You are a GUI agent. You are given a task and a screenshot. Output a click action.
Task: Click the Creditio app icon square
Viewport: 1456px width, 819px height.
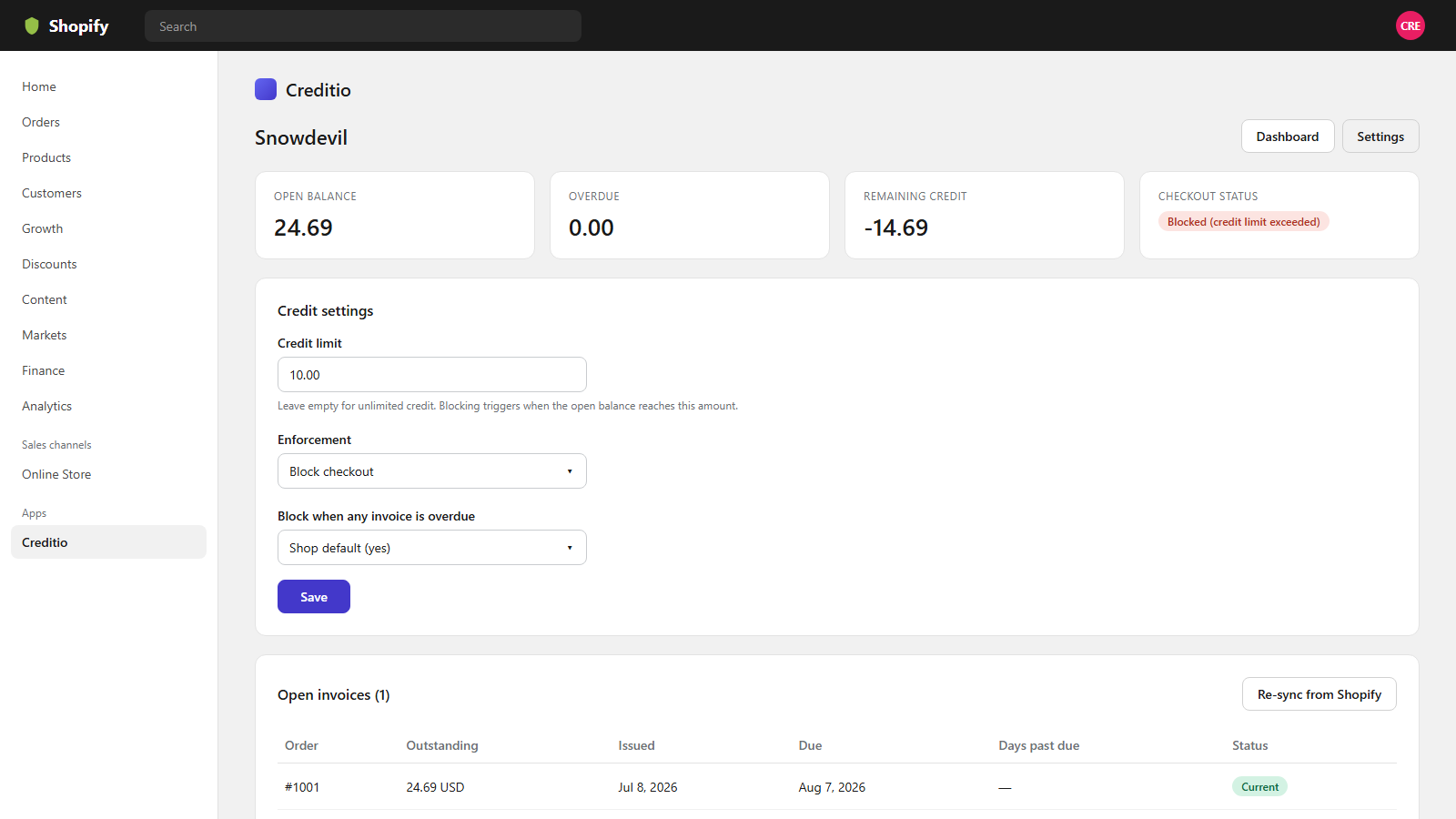pyautogui.click(x=266, y=89)
